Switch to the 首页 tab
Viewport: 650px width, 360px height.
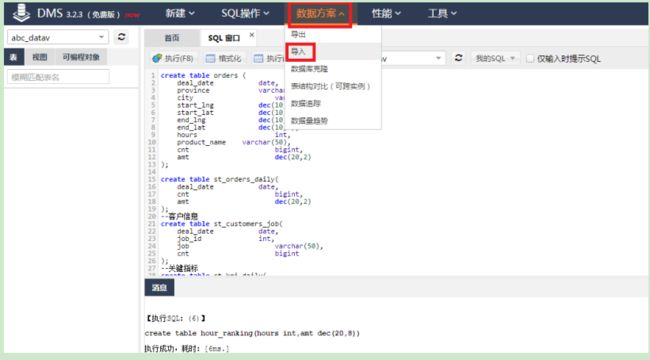(172, 38)
